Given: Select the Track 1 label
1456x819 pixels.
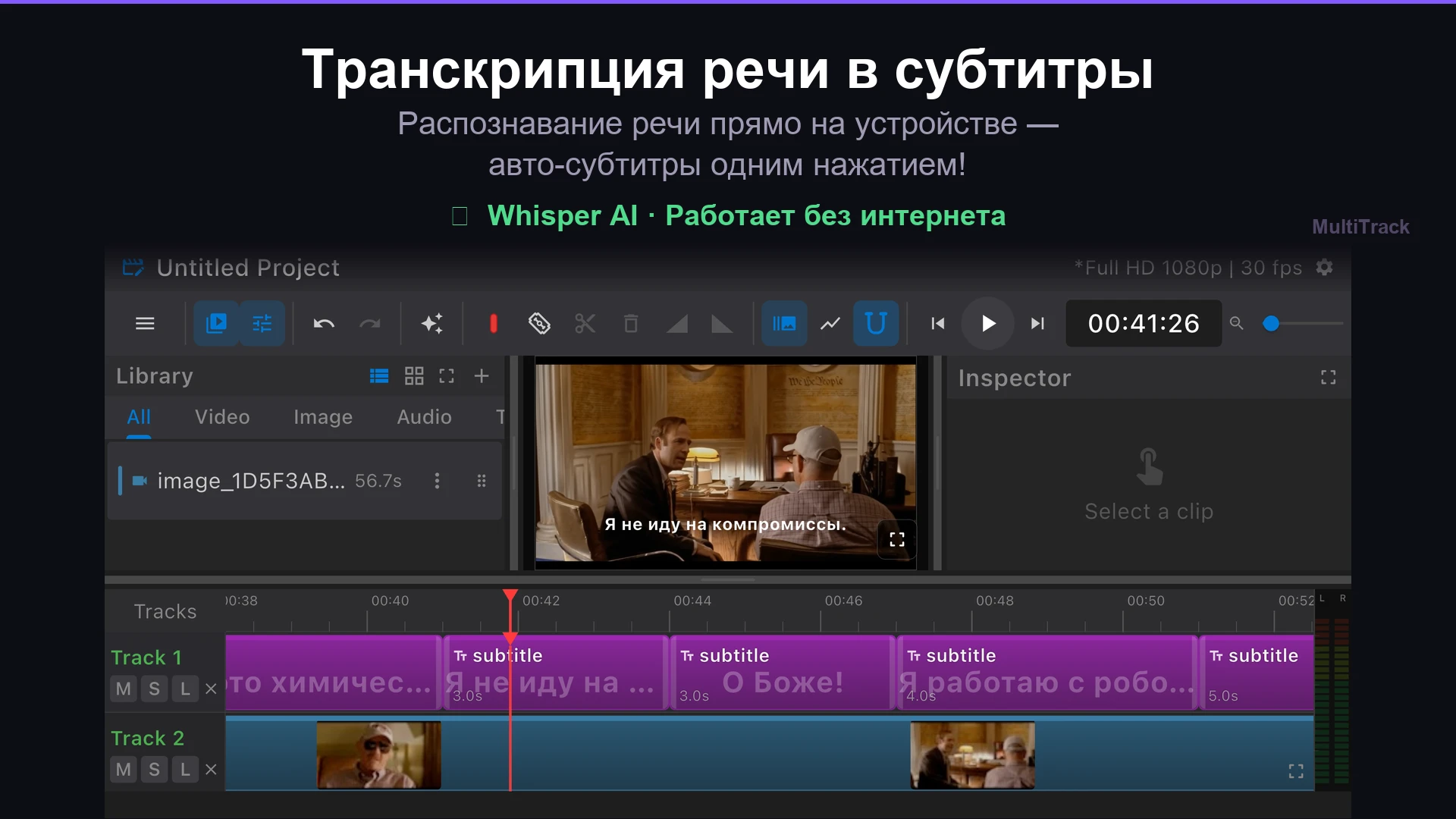Looking at the screenshot, I should (x=146, y=657).
